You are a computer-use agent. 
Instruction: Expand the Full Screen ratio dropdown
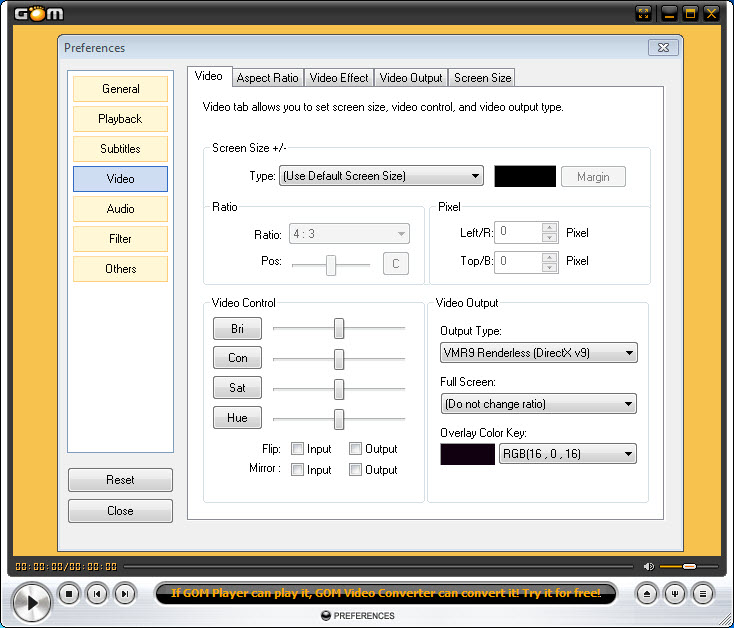[x=538, y=404]
